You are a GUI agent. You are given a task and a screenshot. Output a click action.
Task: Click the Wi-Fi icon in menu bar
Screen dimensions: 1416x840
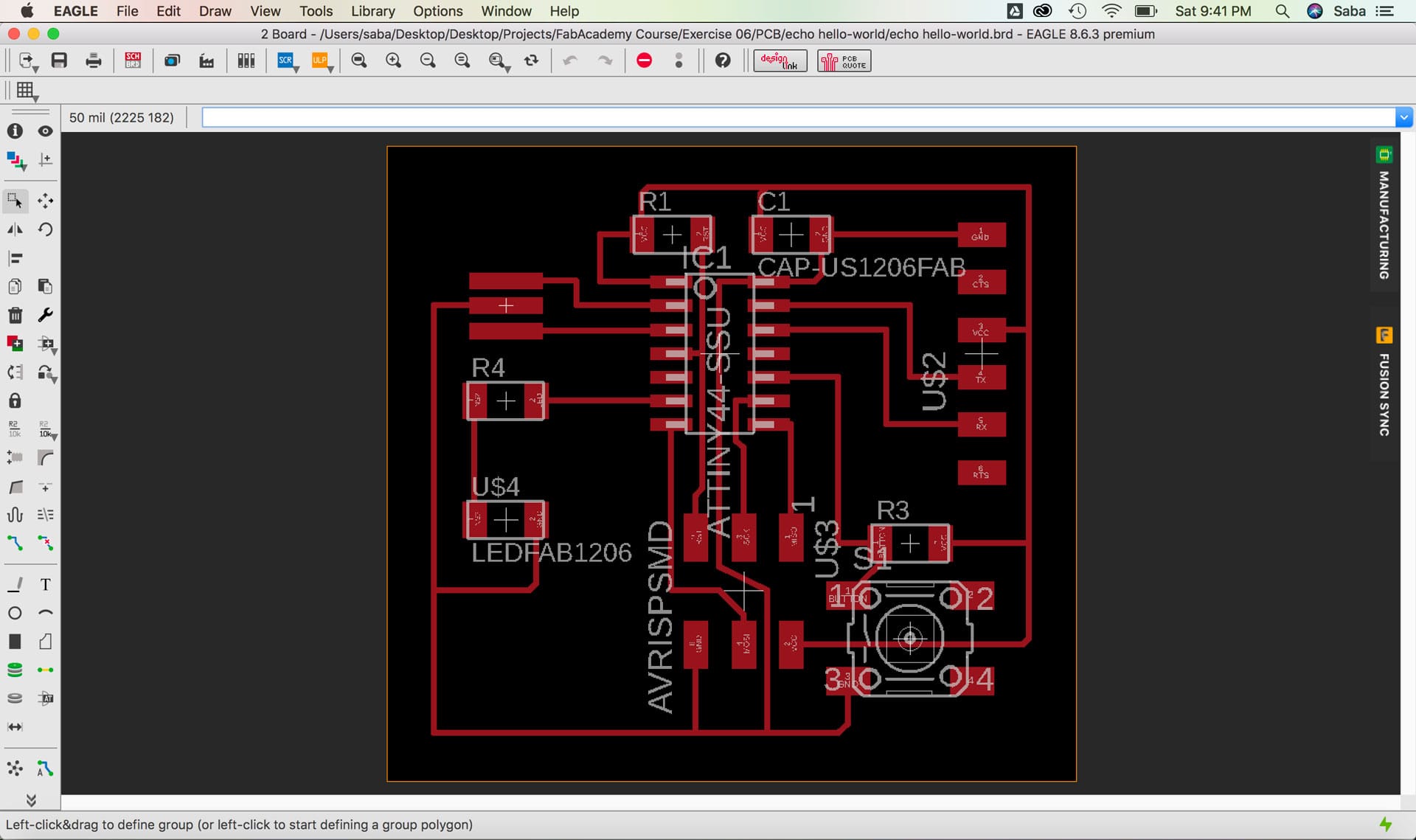[x=1111, y=11]
